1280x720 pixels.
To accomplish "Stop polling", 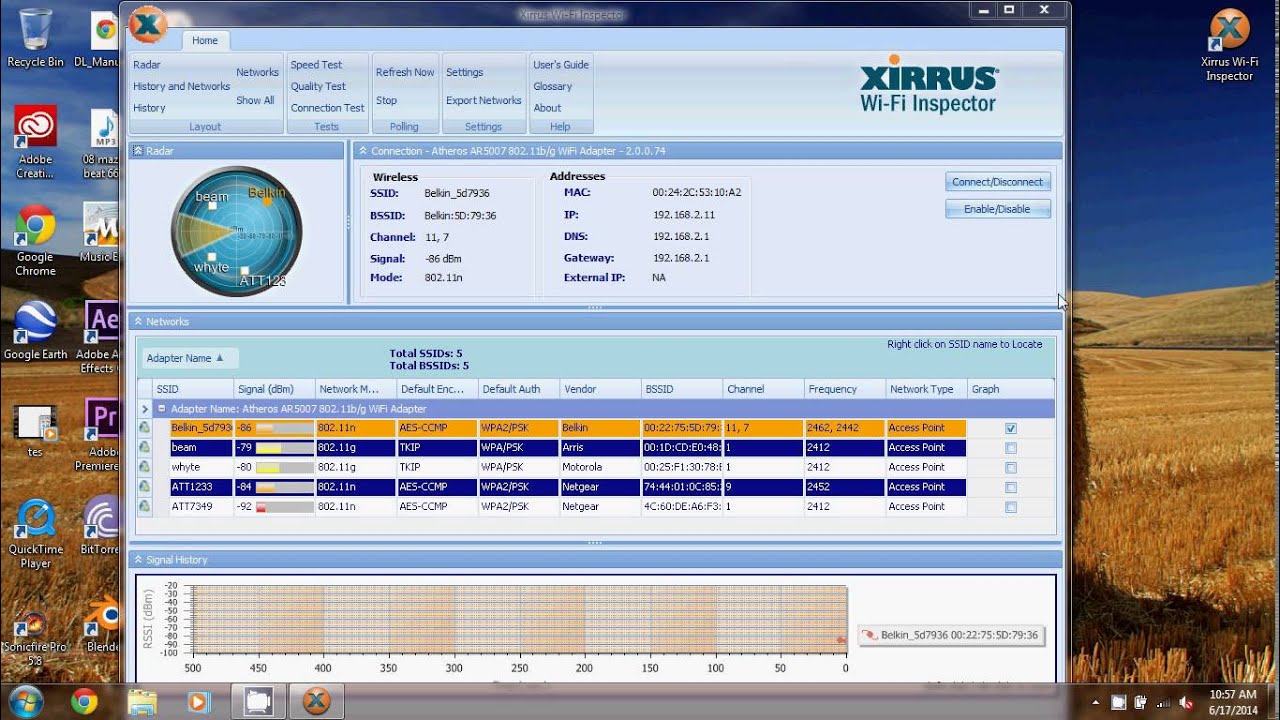I will coord(386,100).
